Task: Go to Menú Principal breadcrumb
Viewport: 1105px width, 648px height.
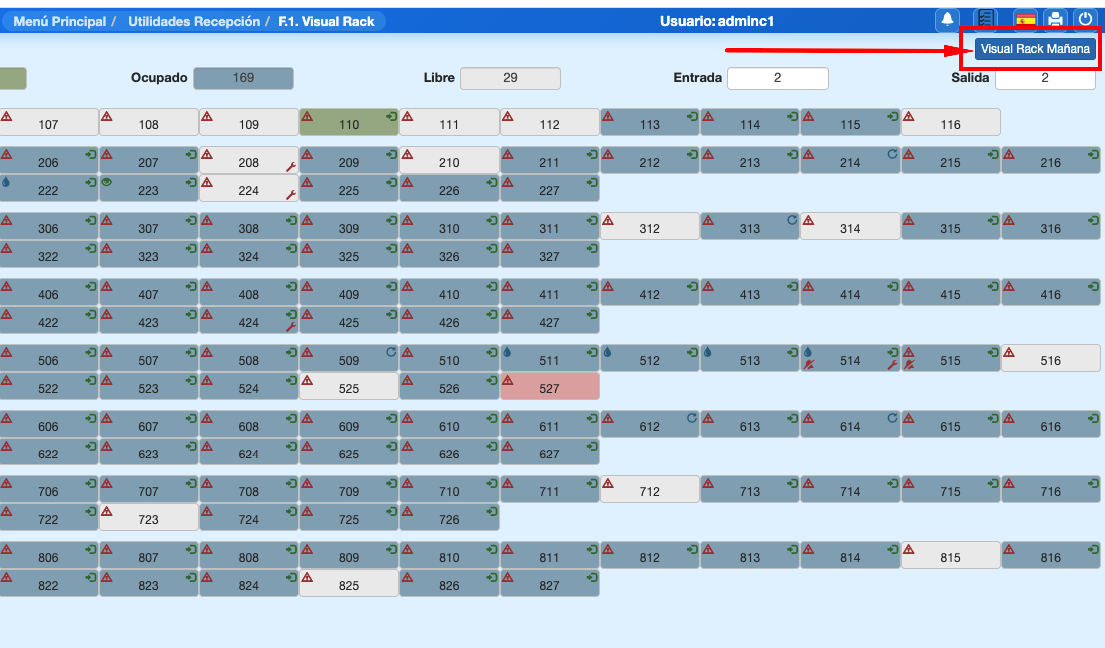Action: (59, 21)
